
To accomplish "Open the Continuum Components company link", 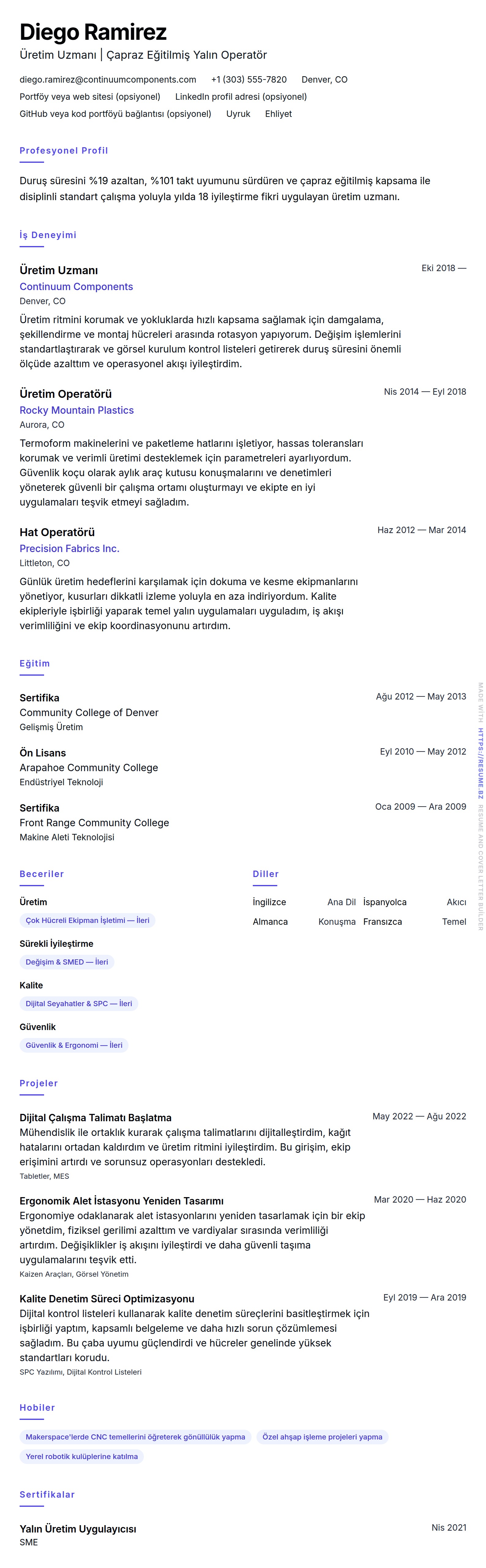I will [76, 287].
